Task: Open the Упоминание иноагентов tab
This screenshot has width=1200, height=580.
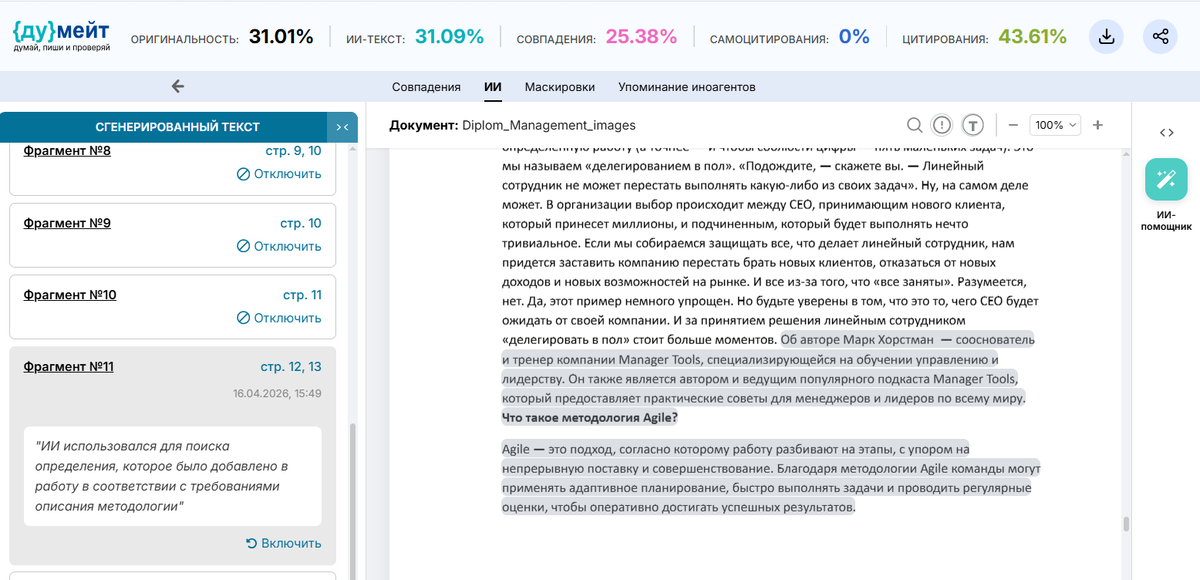Action: tap(687, 87)
